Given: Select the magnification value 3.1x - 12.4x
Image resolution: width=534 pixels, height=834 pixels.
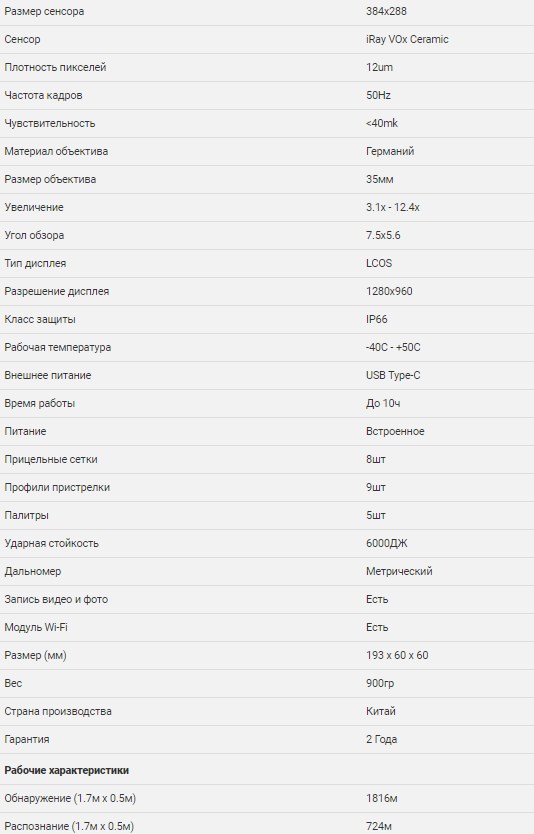Looking at the screenshot, I should point(393,207).
